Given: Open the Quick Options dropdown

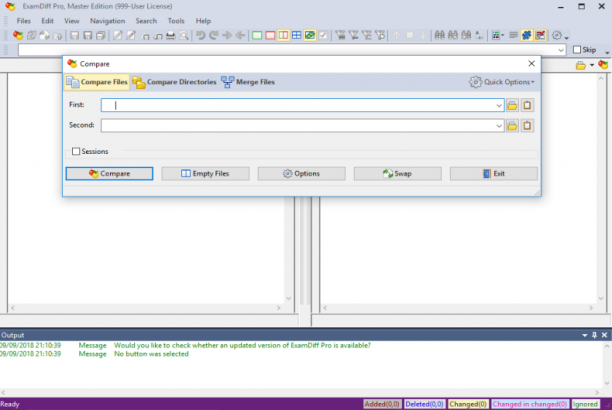Looking at the screenshot, I should pyautogui.click(x=502, y=82).
